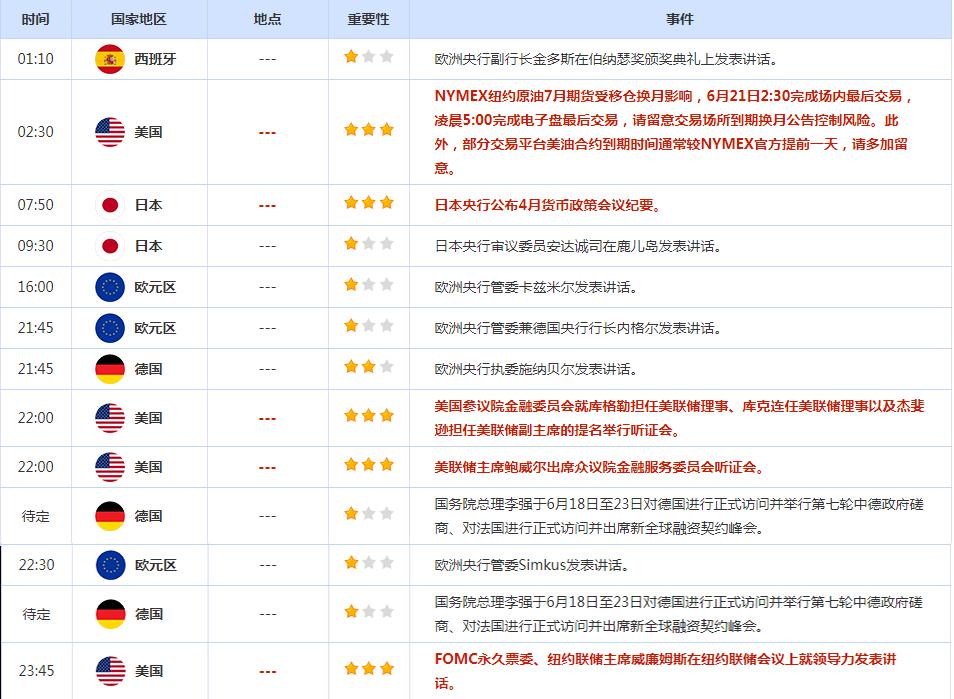Open the 欧洲央行管委Simkus speech event

click(531, 565)
